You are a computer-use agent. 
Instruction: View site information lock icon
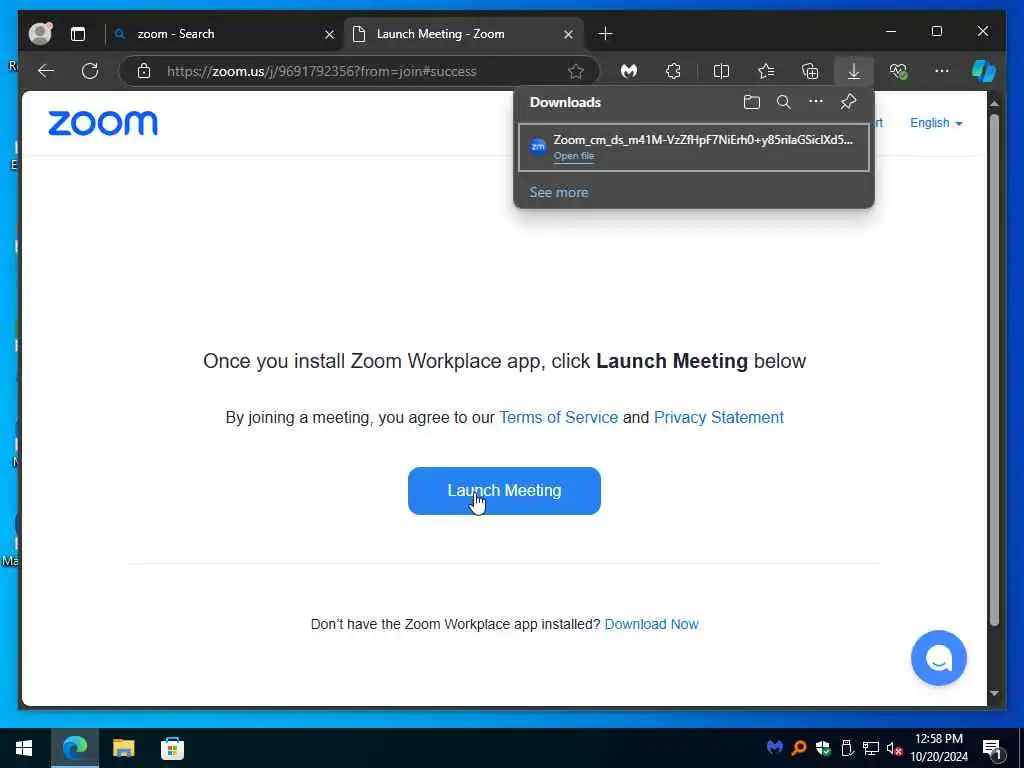click(144, 71)
